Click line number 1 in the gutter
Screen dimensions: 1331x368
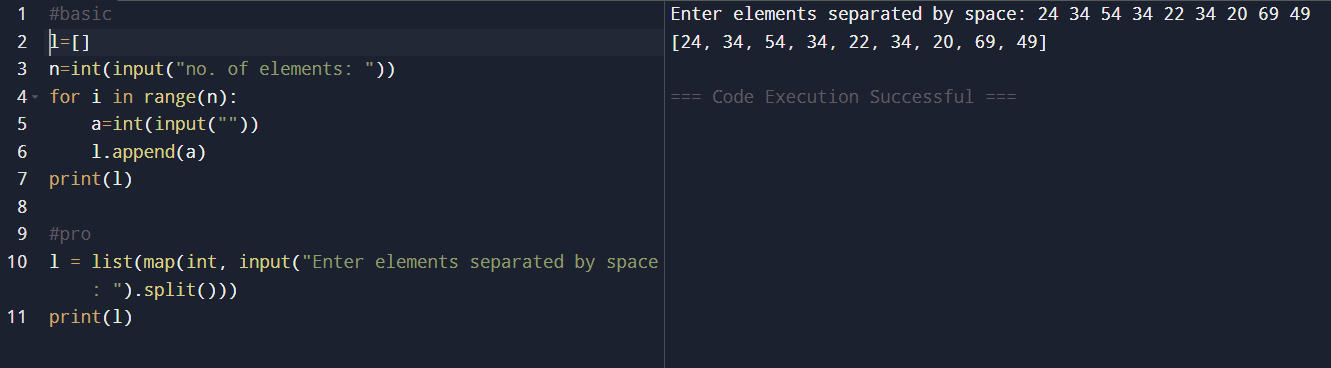pos(21,15)
